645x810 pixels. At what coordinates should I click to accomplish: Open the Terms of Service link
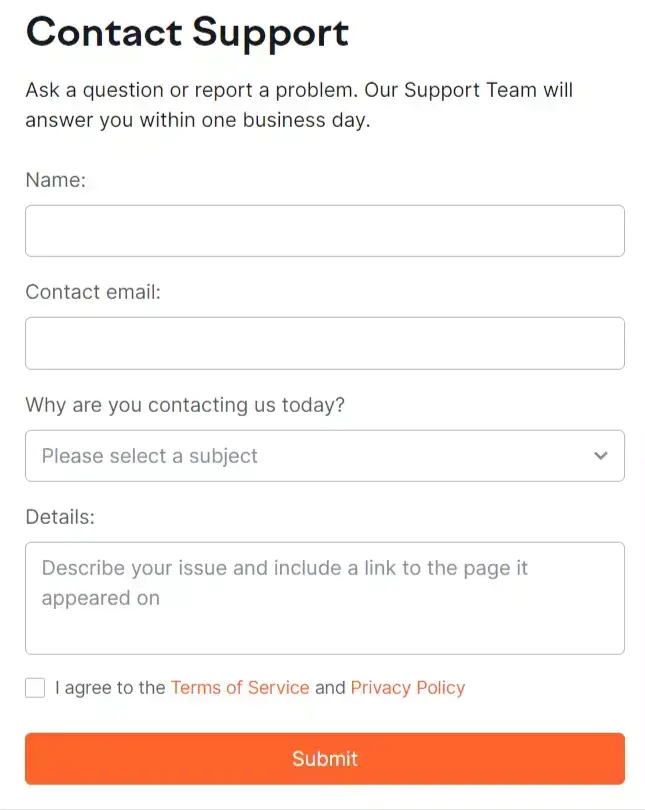click(x=240, y=687)
